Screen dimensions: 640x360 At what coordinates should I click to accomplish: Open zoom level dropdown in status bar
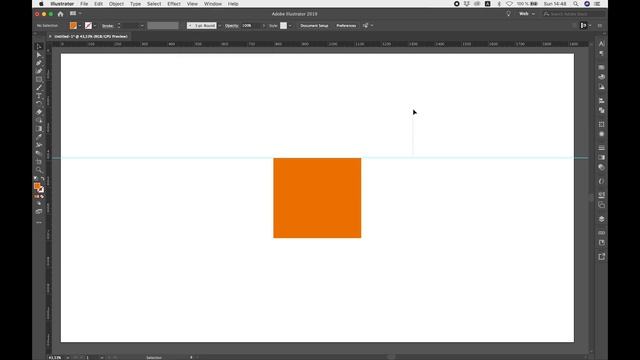(x=68, y=357)
